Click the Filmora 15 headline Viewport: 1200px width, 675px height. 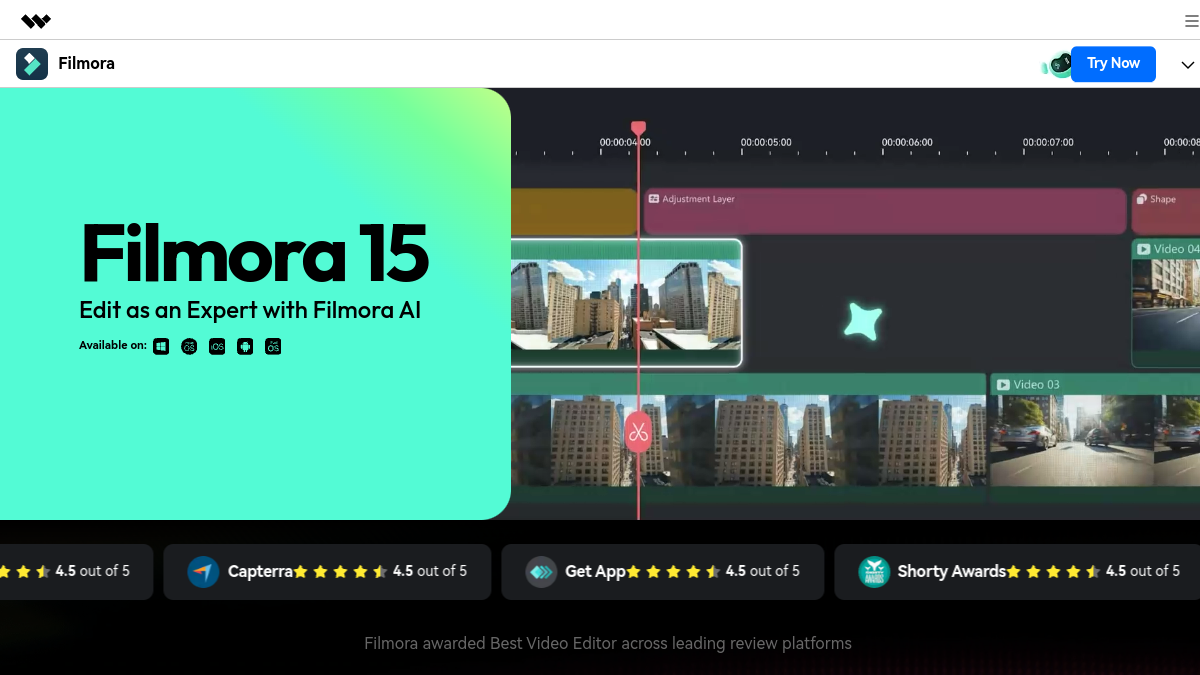click(x=255, y=253)
